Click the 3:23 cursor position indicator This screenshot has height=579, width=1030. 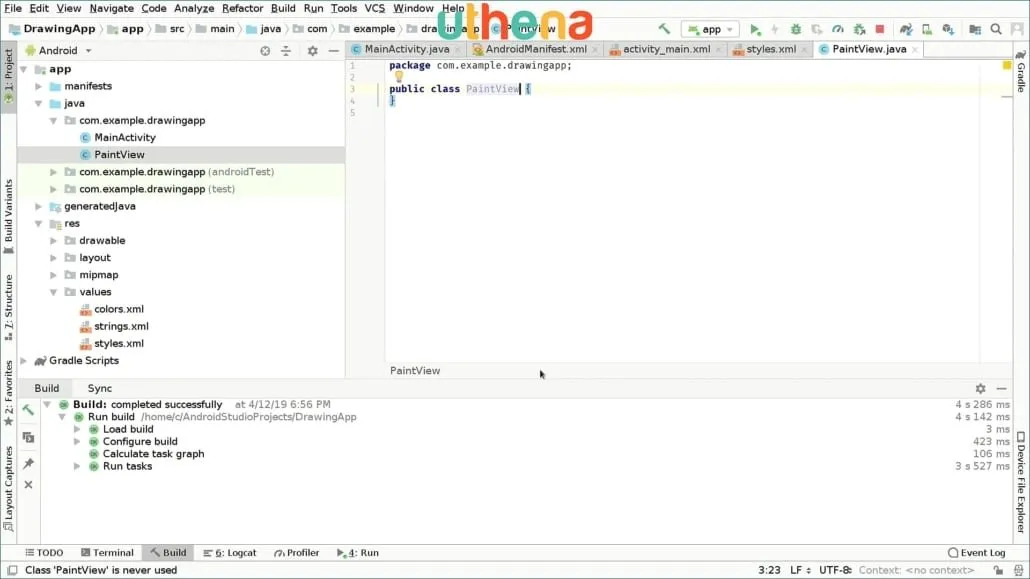769,570
